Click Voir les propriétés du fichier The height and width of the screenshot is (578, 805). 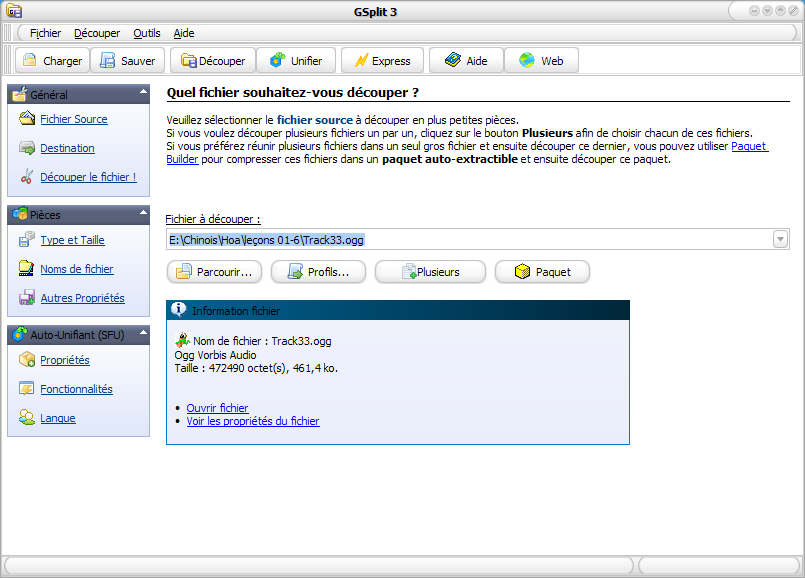(253, 421)
